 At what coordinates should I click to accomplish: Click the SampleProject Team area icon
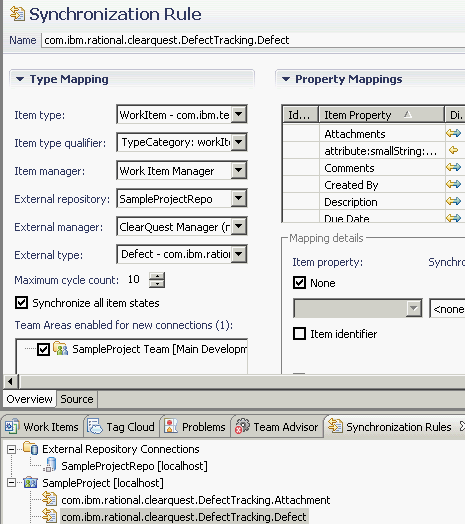click(61, 349)
